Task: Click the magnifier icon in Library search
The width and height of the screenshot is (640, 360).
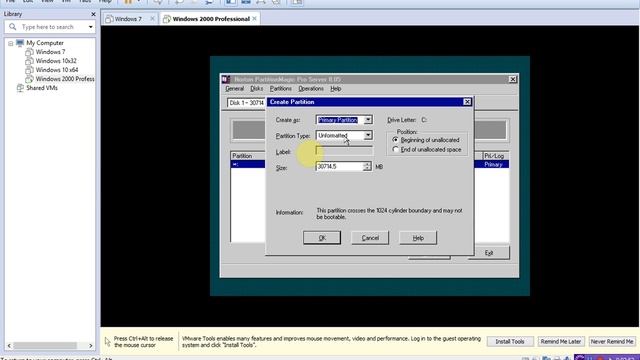Action: click(x=13, y=27)
